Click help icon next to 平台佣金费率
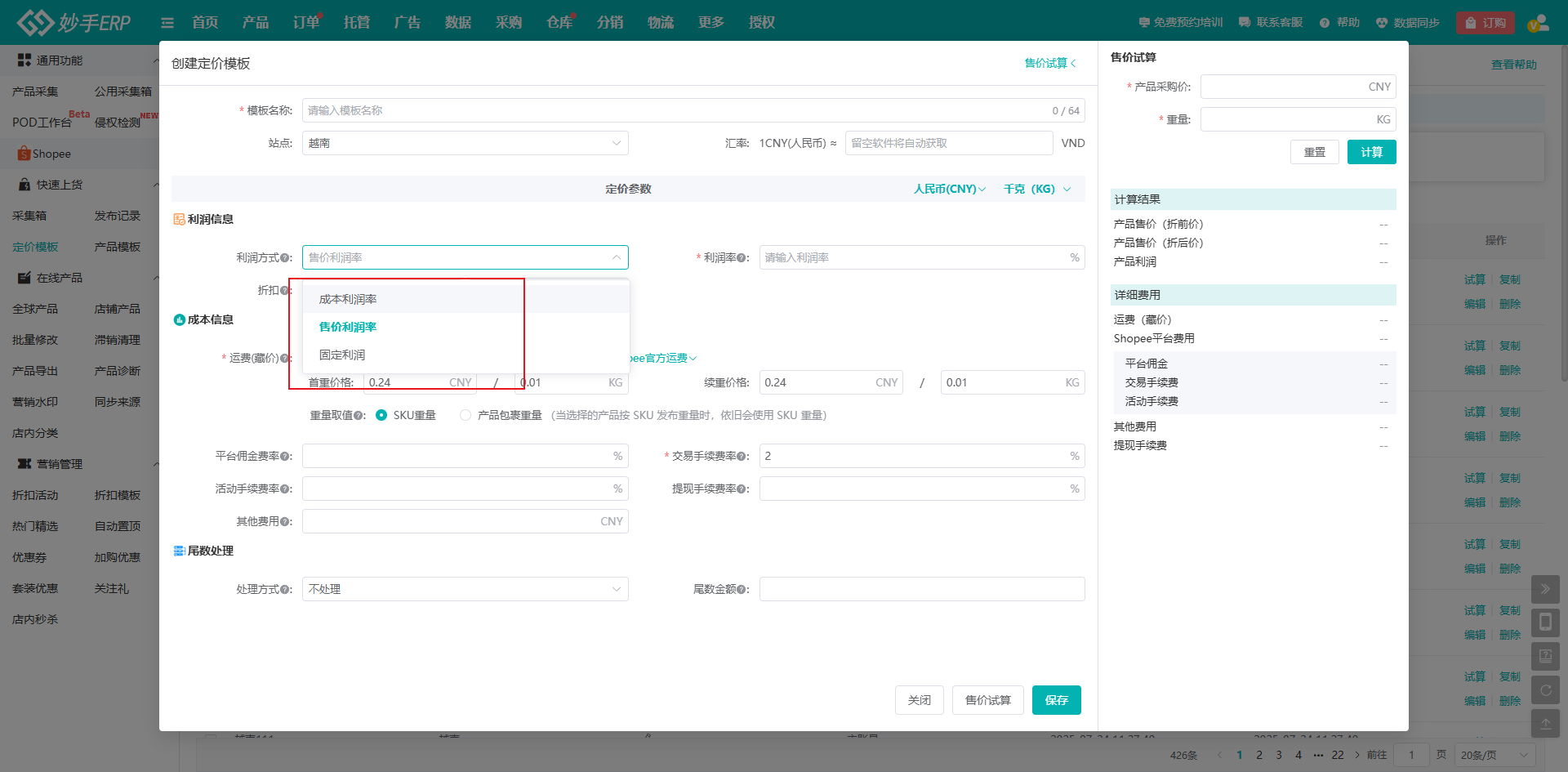The height and width of the screenshot is (772, 1568). 285,457
